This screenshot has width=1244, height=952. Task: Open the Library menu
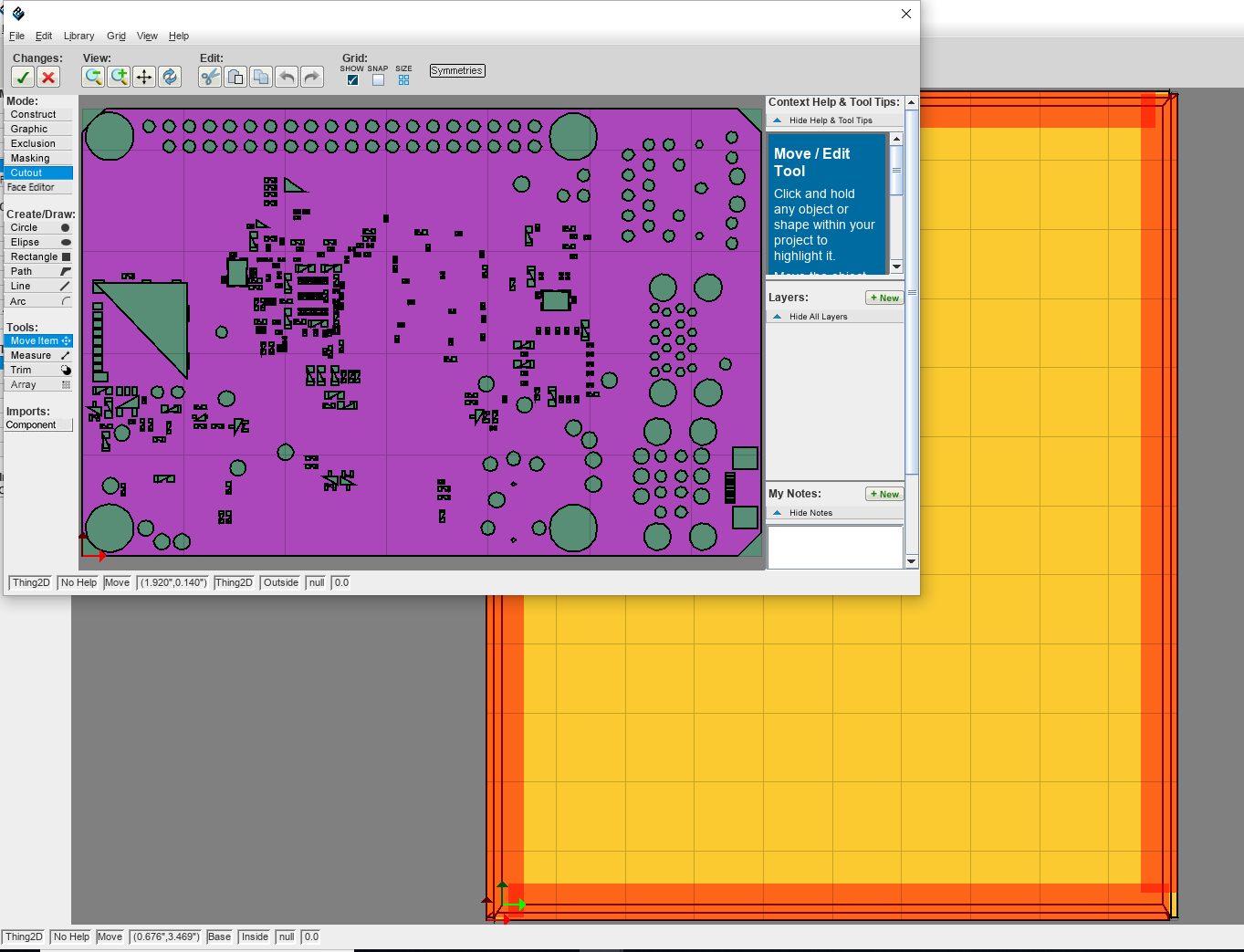(x=78, y=36)
